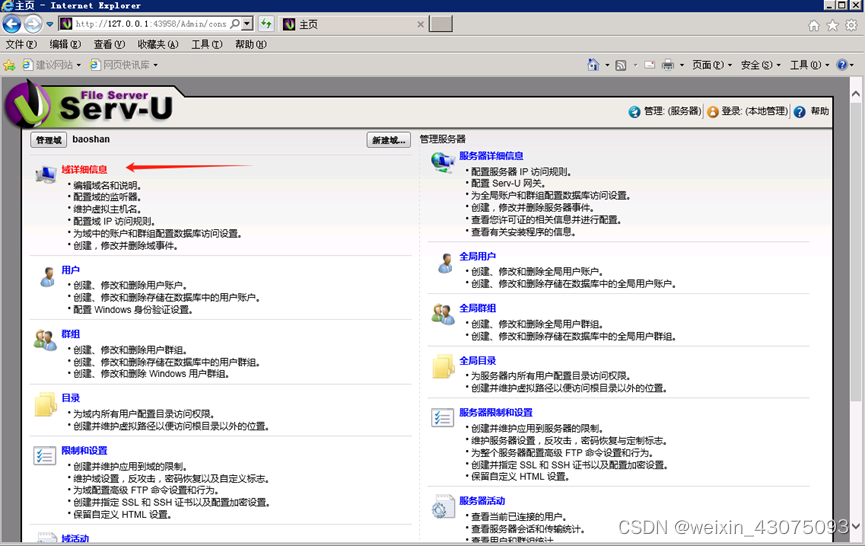
Task: Click the Serv-U 帮助 header link
Action: pyautogui.click(x=811, y=111)
